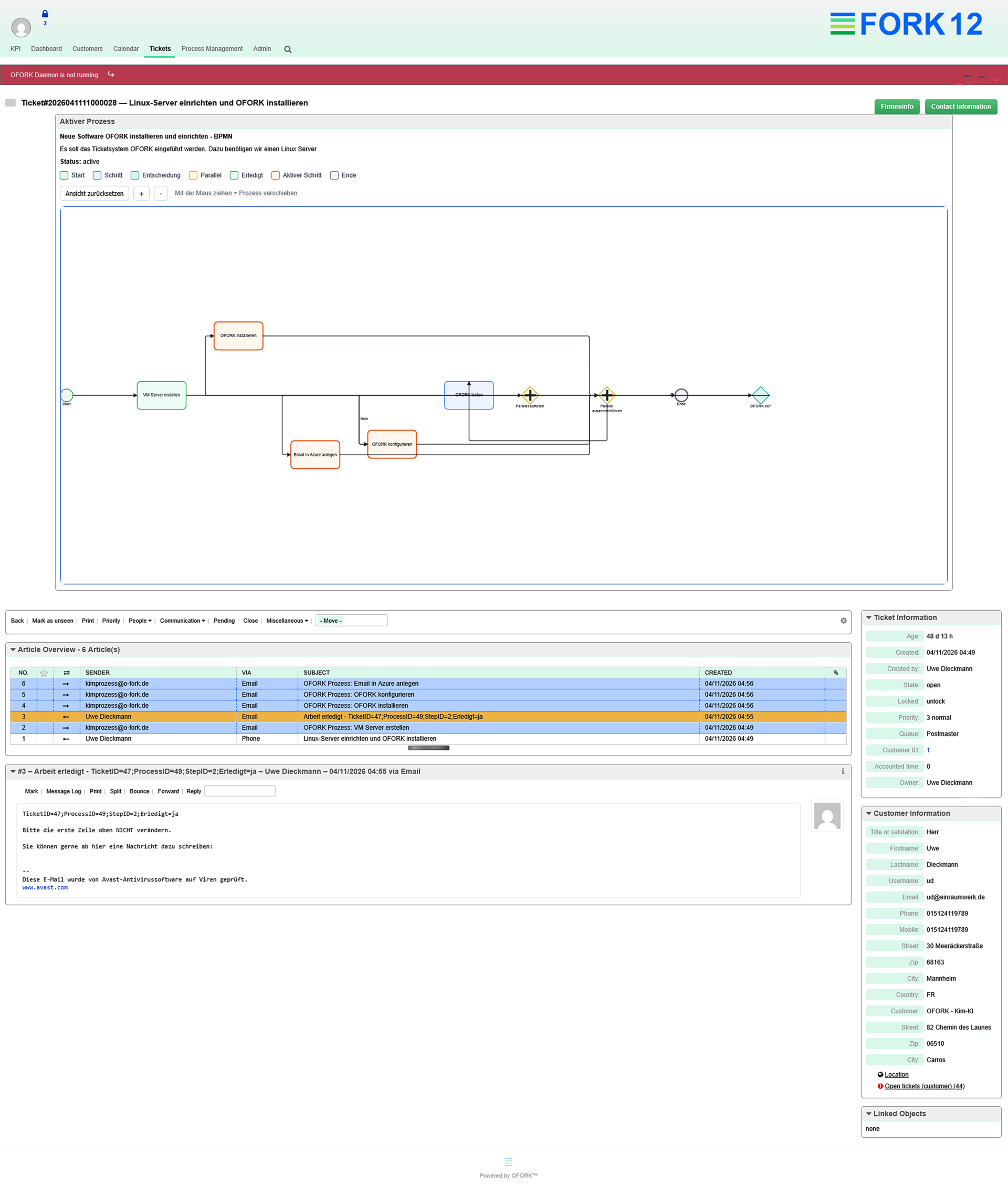Click the OFORK ok? decision diamond
Screen dimensions: 1008x1185
761,395
